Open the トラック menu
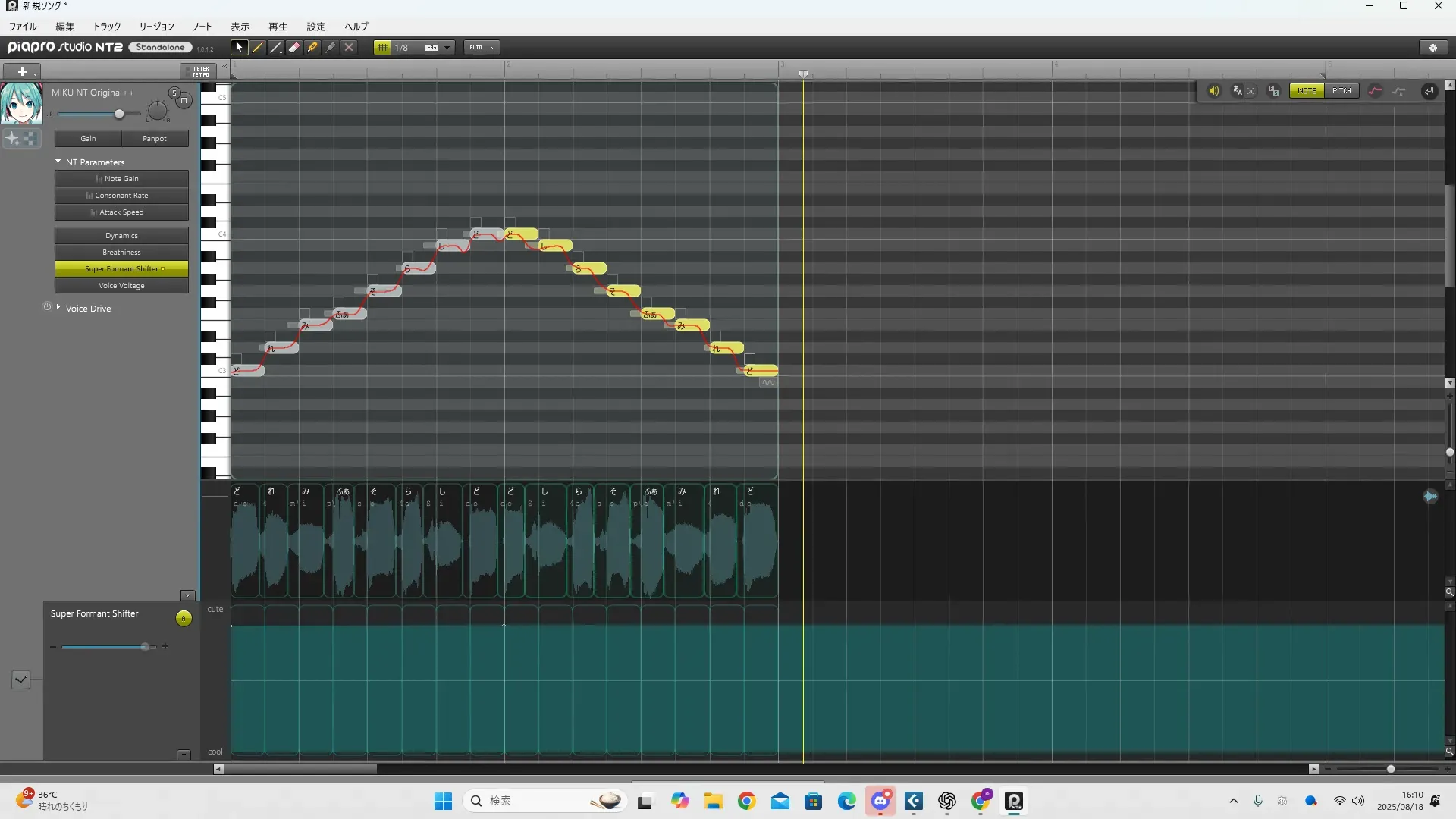Screen dimensions: 1456x819 coord(106,27)
